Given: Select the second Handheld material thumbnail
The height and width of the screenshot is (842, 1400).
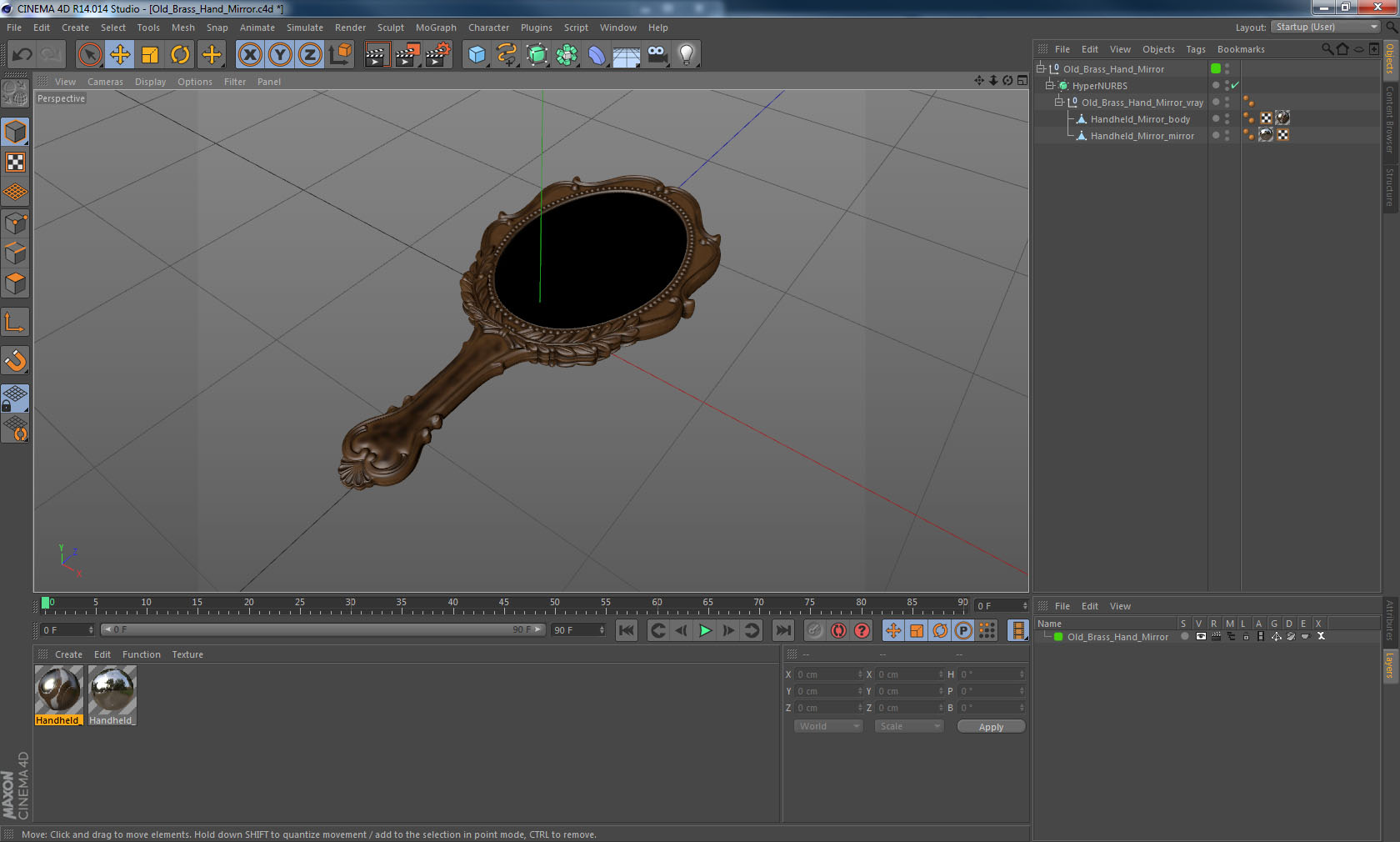Looking at the screenshot, I should tap(112, 695).
